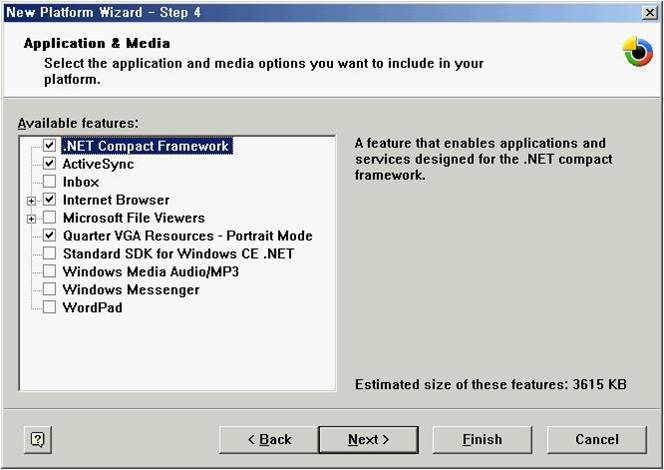Cancel the New Platform Wizard

click(x=596, y=439)
